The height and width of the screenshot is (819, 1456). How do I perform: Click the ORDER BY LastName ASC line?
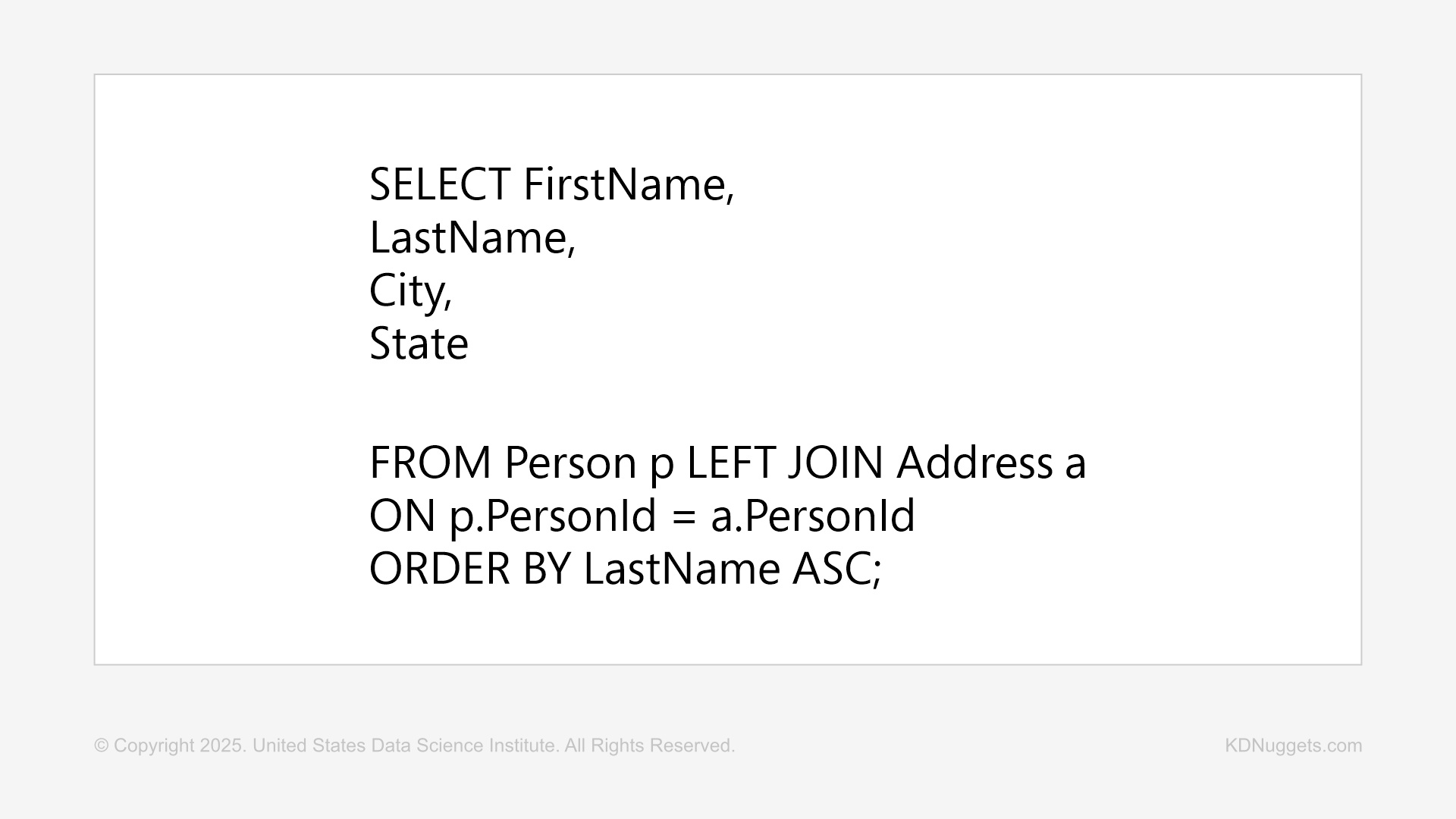tap(625, 570)
